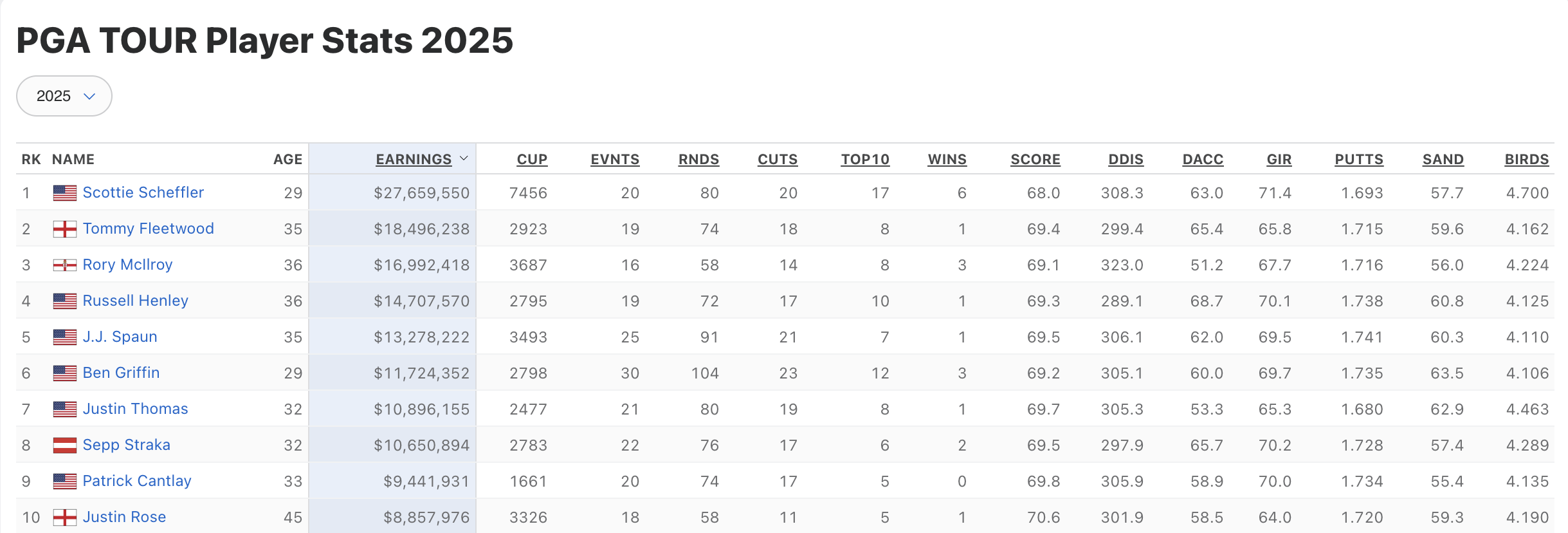Sort by the SCORE column header
The width and height of the screenshot is (1568, 533).
click(x=1035, y=159)
